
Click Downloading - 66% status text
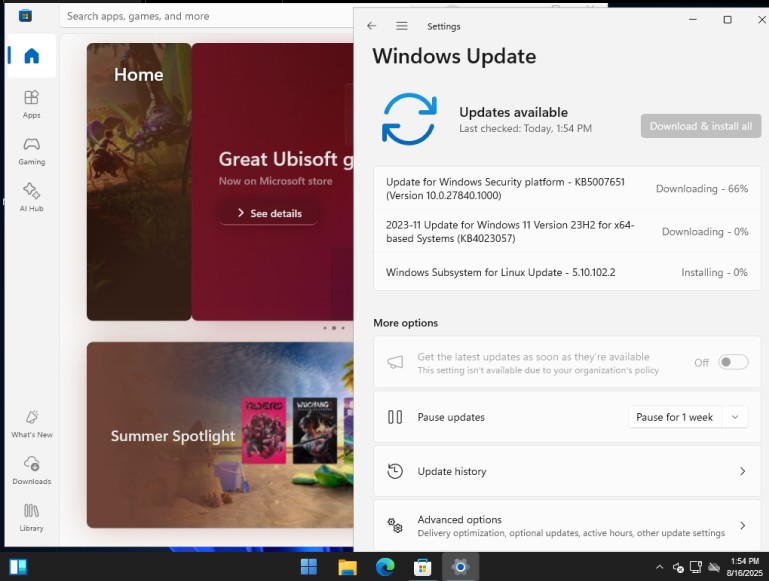pyautogui.click(x=702, y=189)
